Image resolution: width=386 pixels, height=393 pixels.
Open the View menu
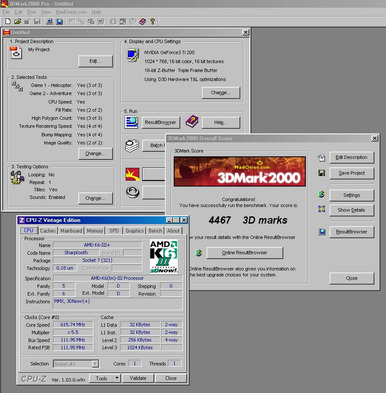46,12
